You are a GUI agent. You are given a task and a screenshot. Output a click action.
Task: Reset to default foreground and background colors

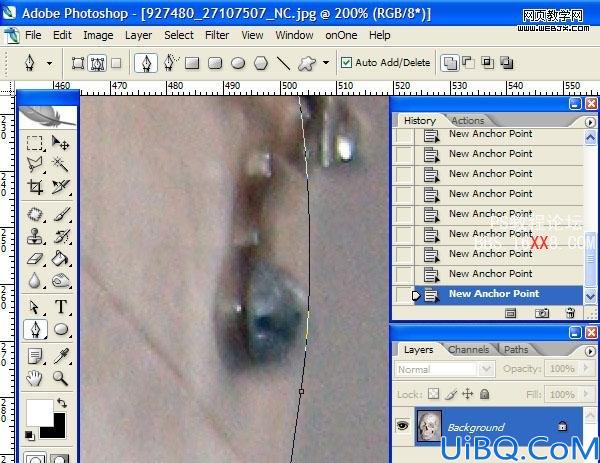(x=29, y=435)
